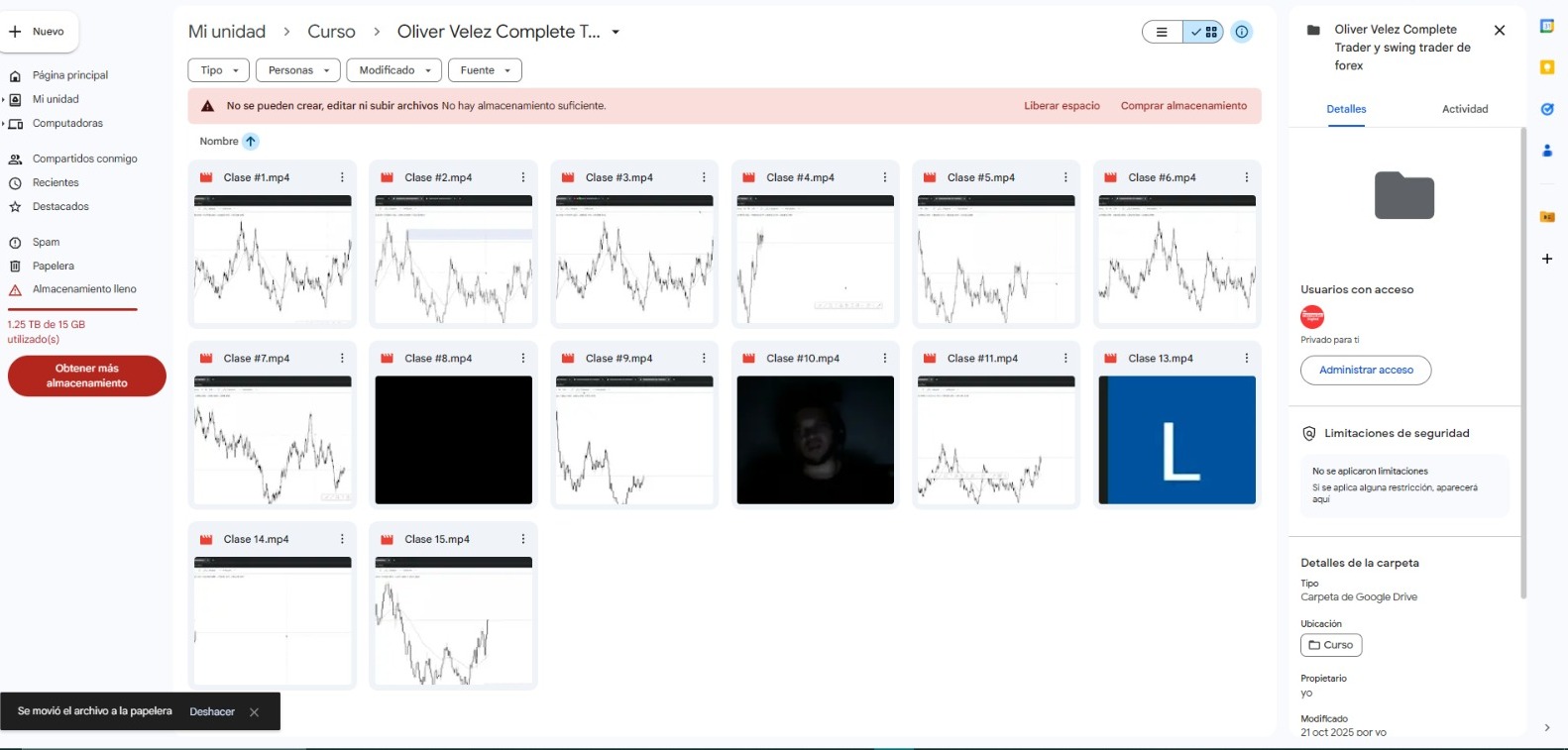
Task: Open Almacenamiento lleno section
Action: pos(84,289)
